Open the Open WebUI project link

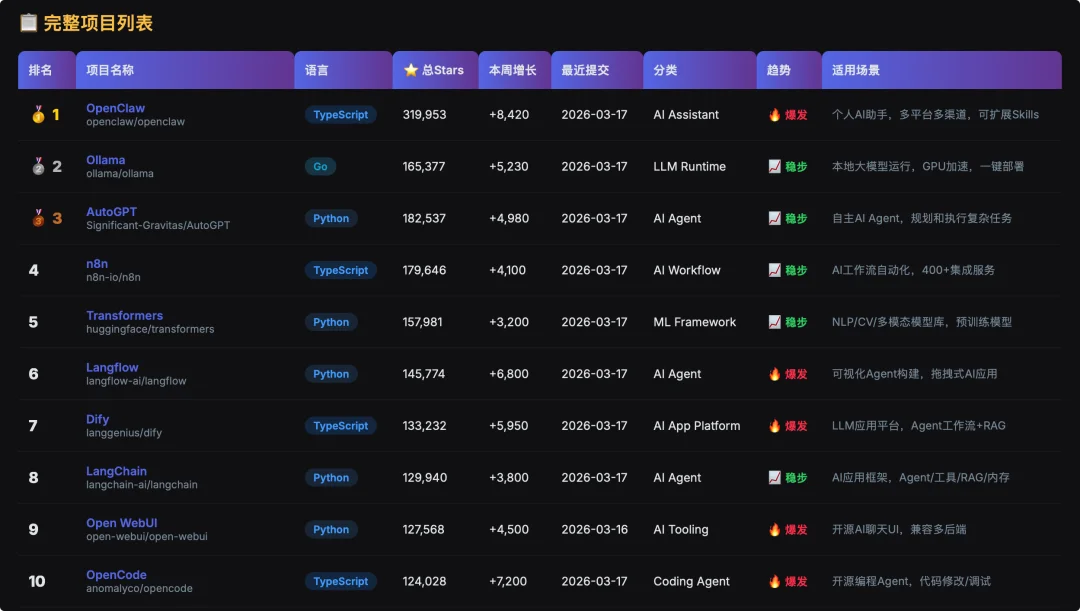coord(121,523)
